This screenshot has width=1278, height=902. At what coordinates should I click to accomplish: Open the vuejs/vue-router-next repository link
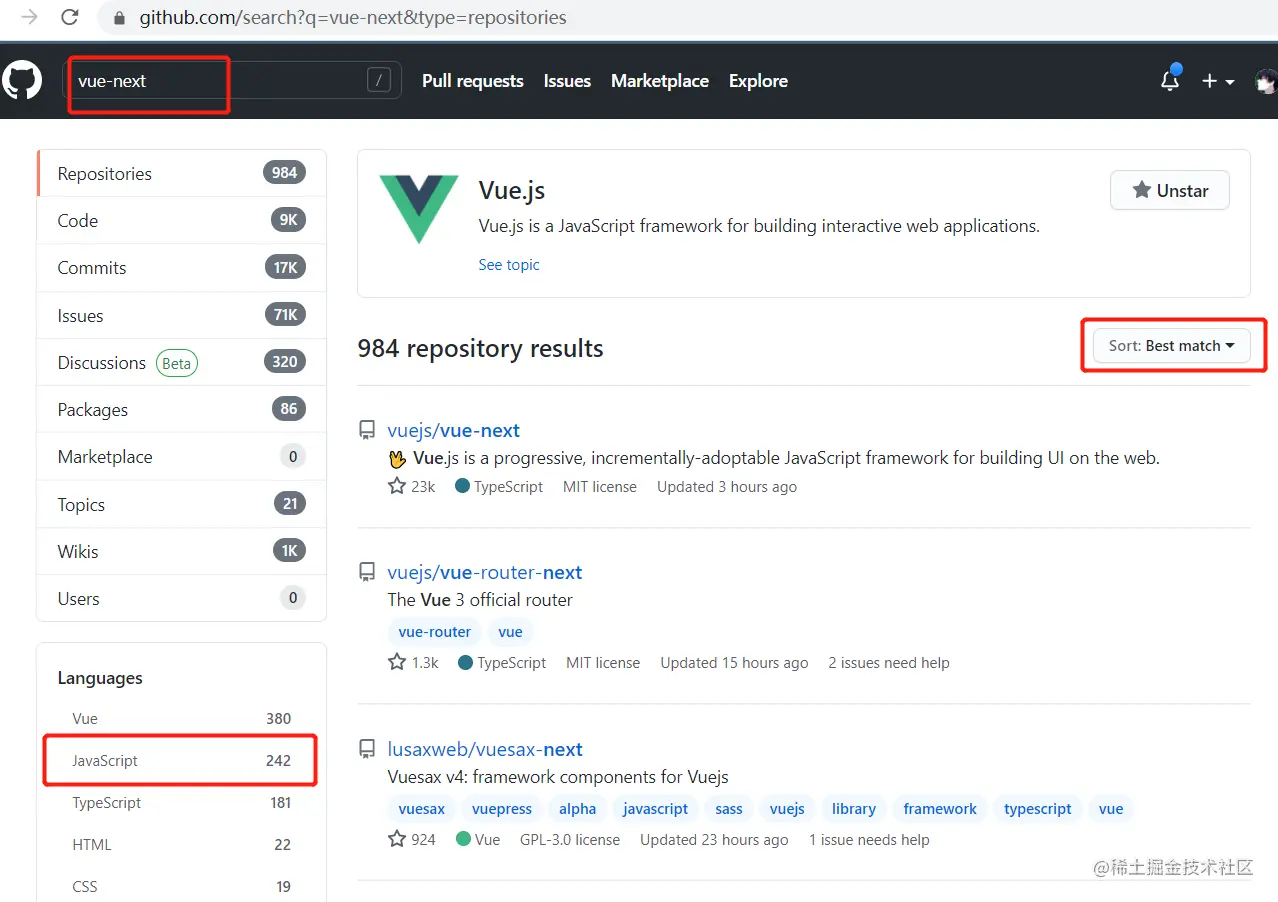[485, 572]
